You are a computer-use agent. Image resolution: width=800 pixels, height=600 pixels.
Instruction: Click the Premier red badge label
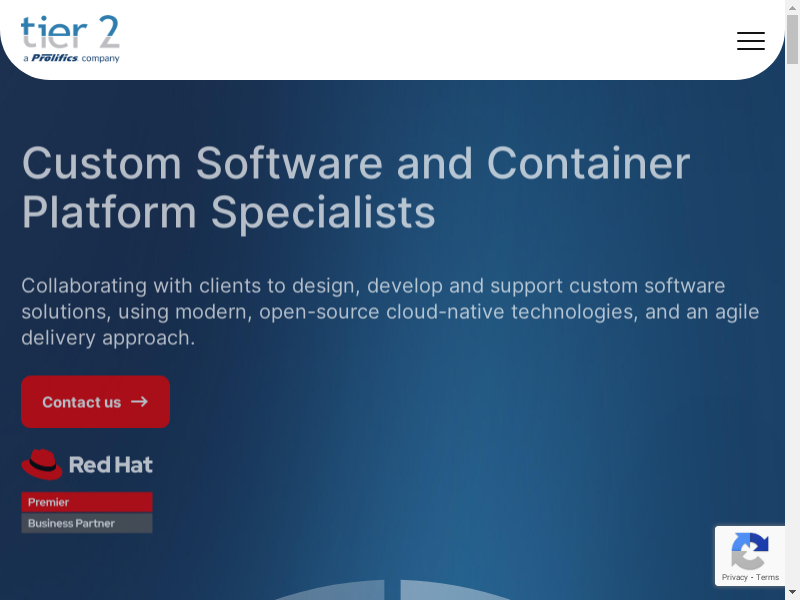86,502
